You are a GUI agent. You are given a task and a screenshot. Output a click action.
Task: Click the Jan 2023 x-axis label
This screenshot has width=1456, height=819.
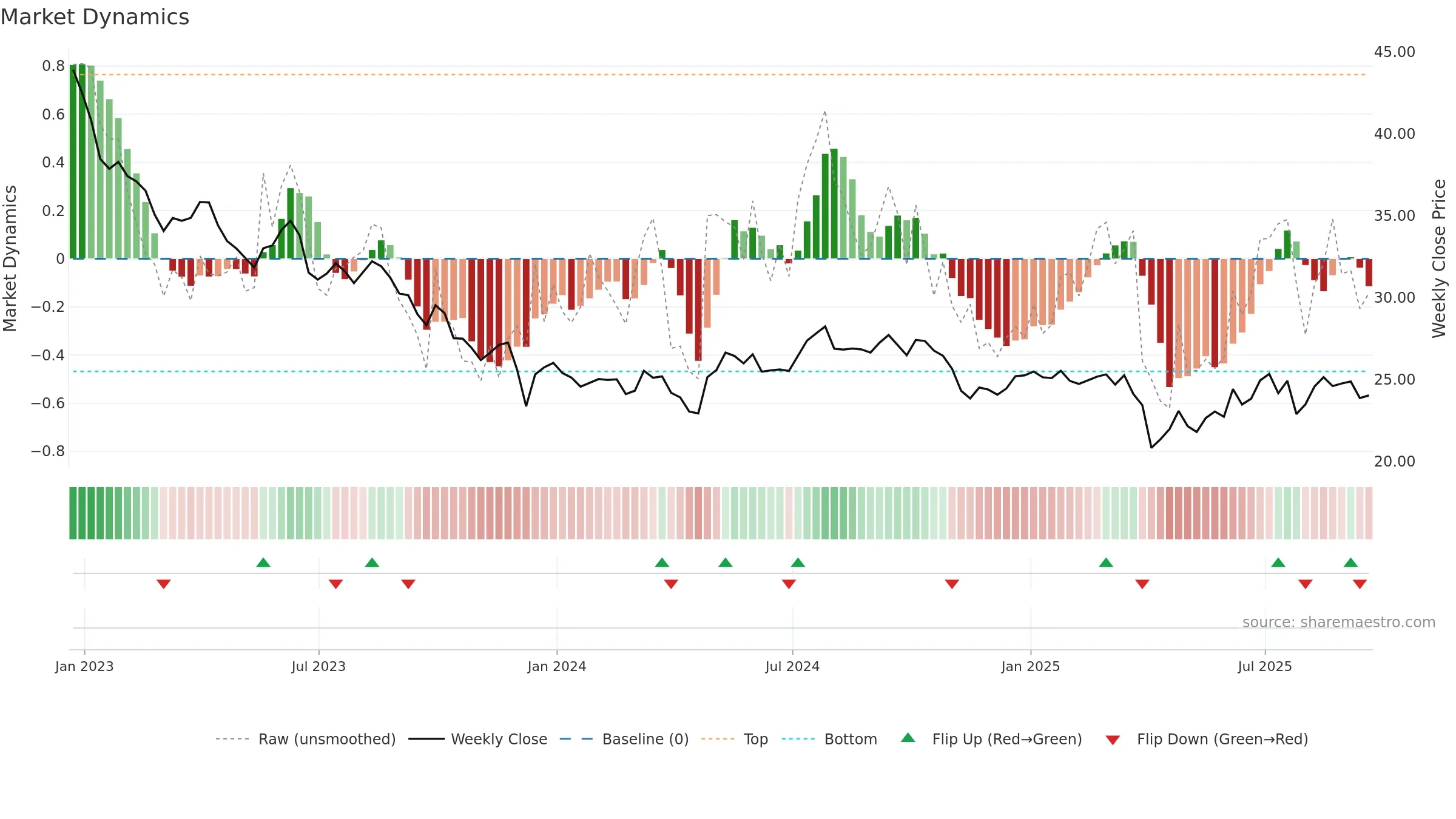pyautogui.click(x=84, y=666)
